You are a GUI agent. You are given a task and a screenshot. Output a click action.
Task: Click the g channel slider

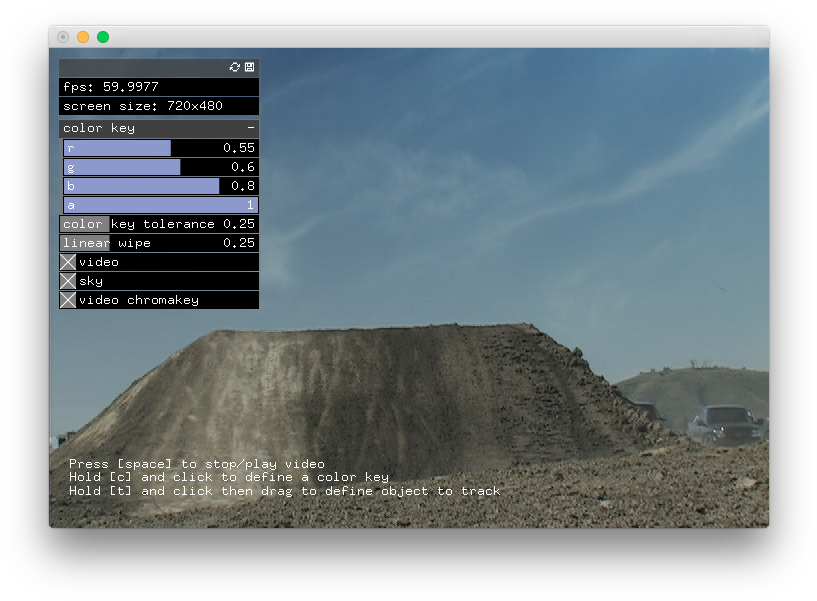coord(159,167)
